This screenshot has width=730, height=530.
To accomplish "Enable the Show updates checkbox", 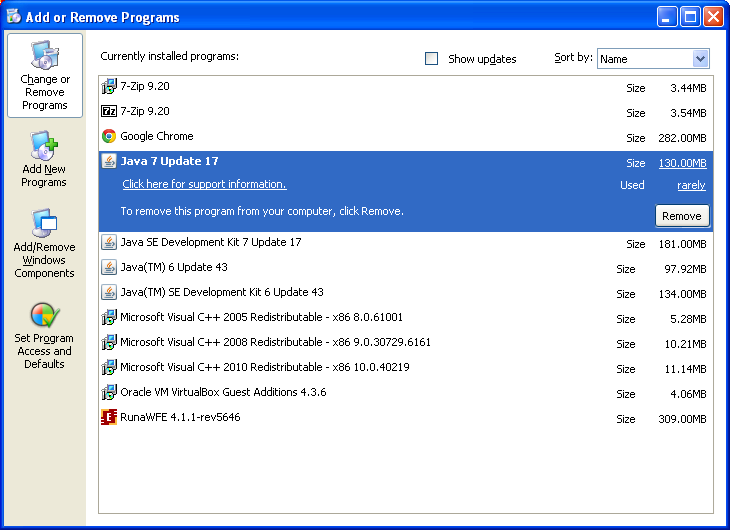I will 432,59.
